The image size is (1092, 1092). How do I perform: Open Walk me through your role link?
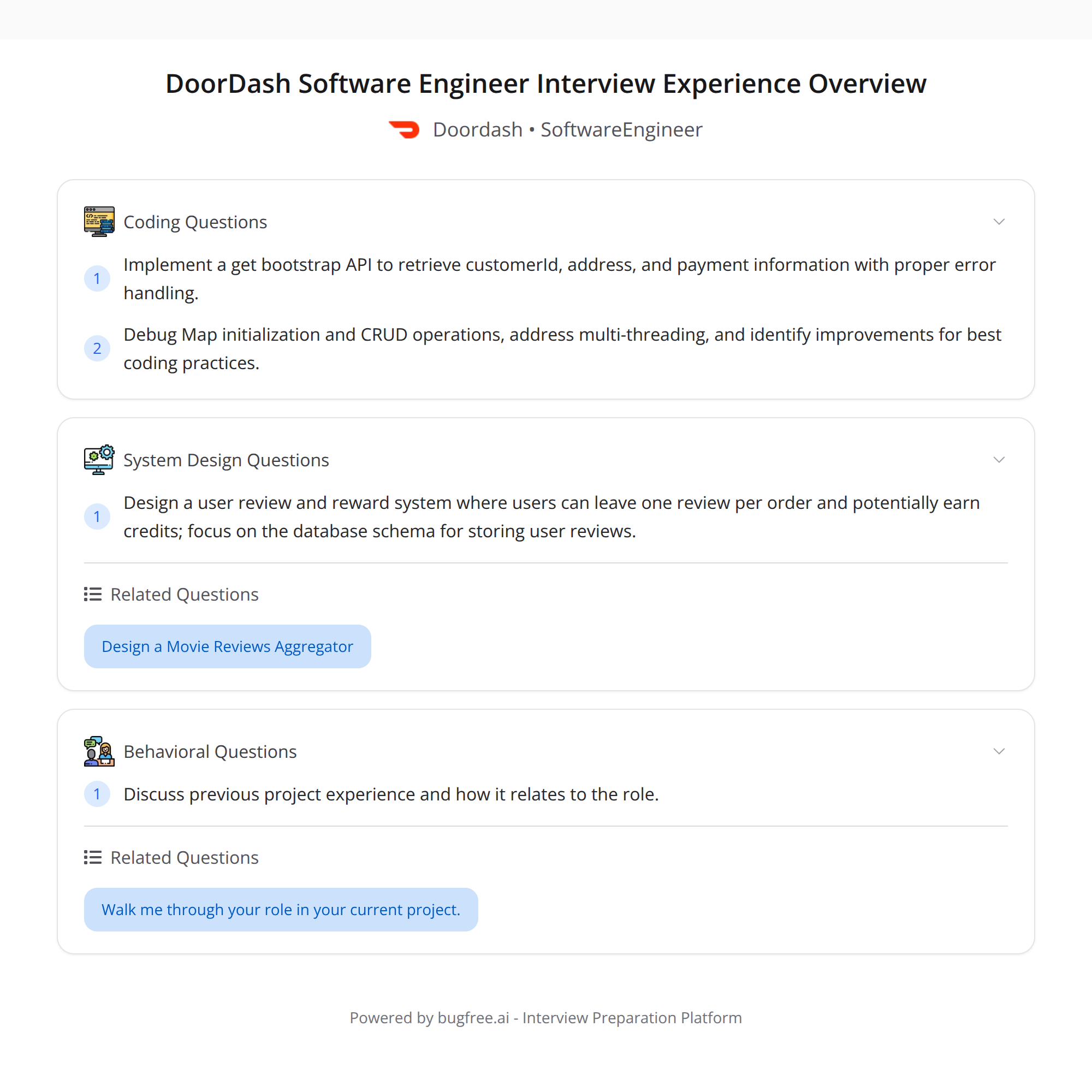281,910
